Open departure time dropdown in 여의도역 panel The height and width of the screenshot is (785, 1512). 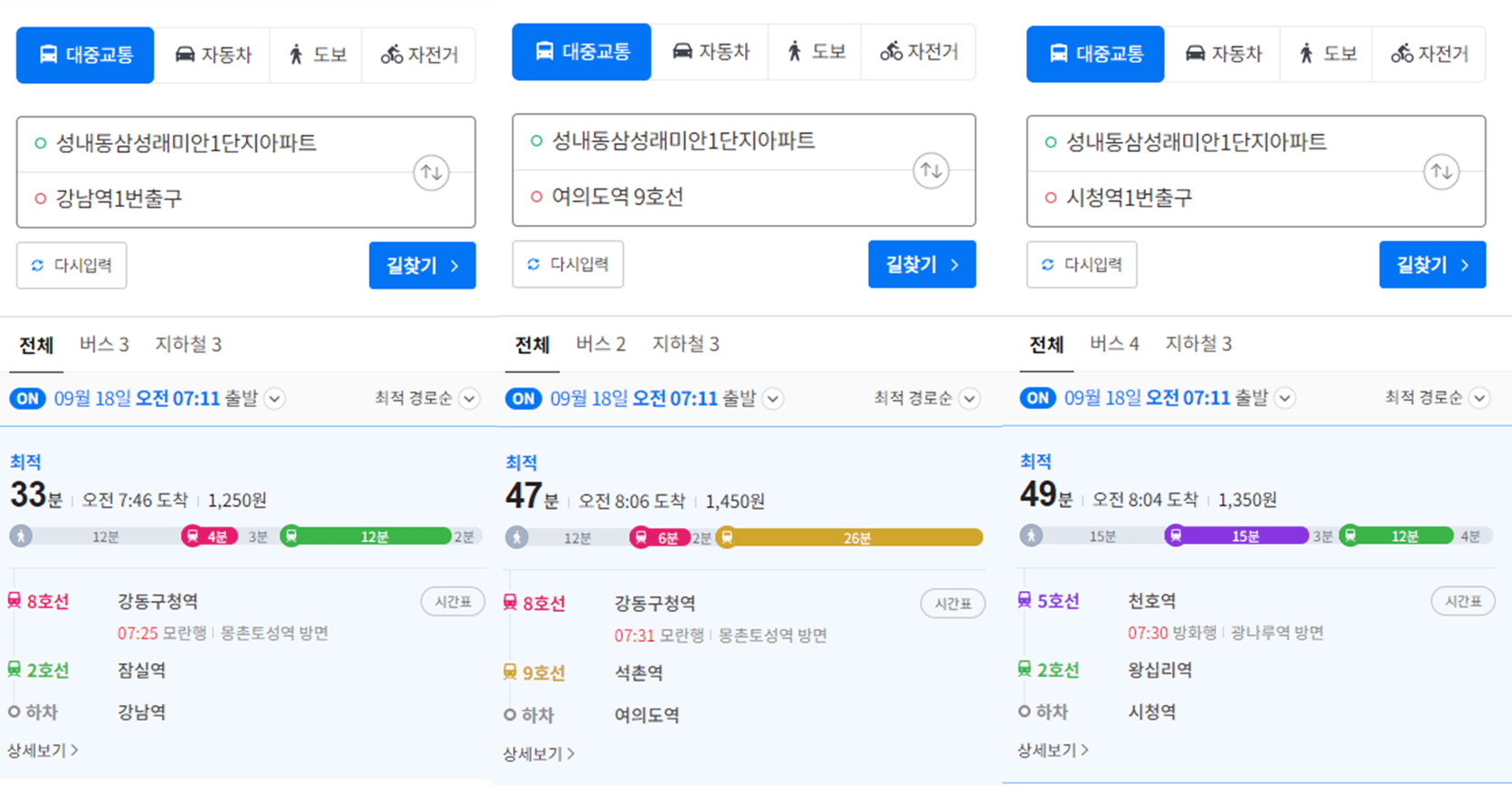[x=773, y=399]
